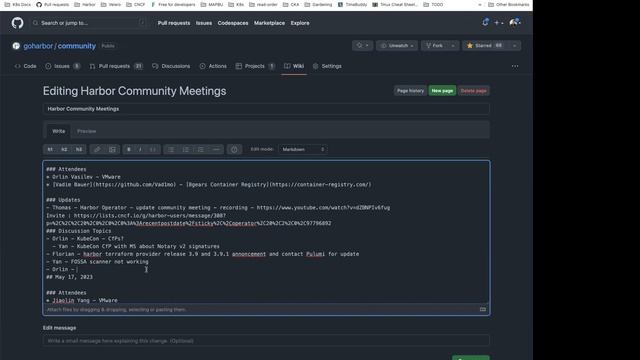The height and width of the screenshot is (360, 640).
Task: Click the Fork button
Action: tap(435, 46)
